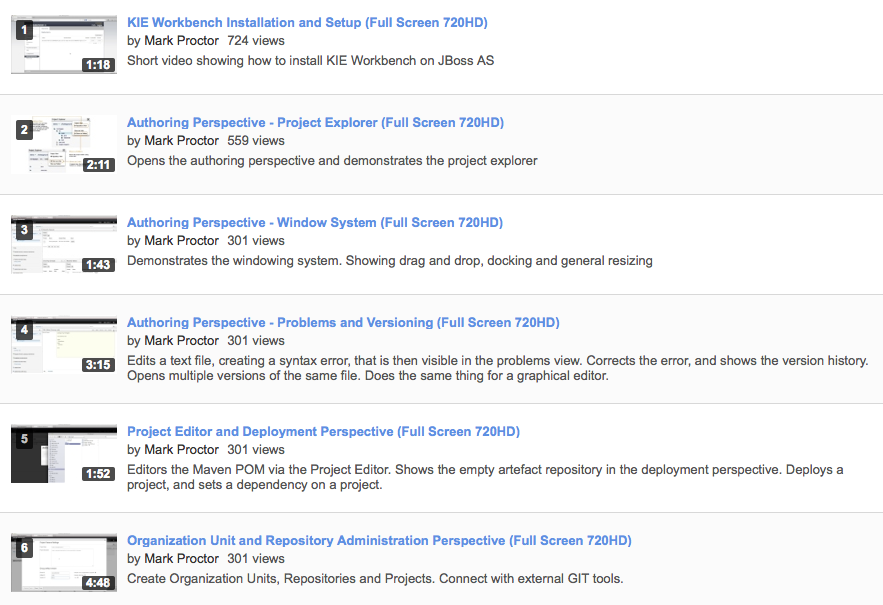Screen dimensions: 883x605
Task: Open KIE Workbench Installation and Setup video
Action: click(307, 23)
